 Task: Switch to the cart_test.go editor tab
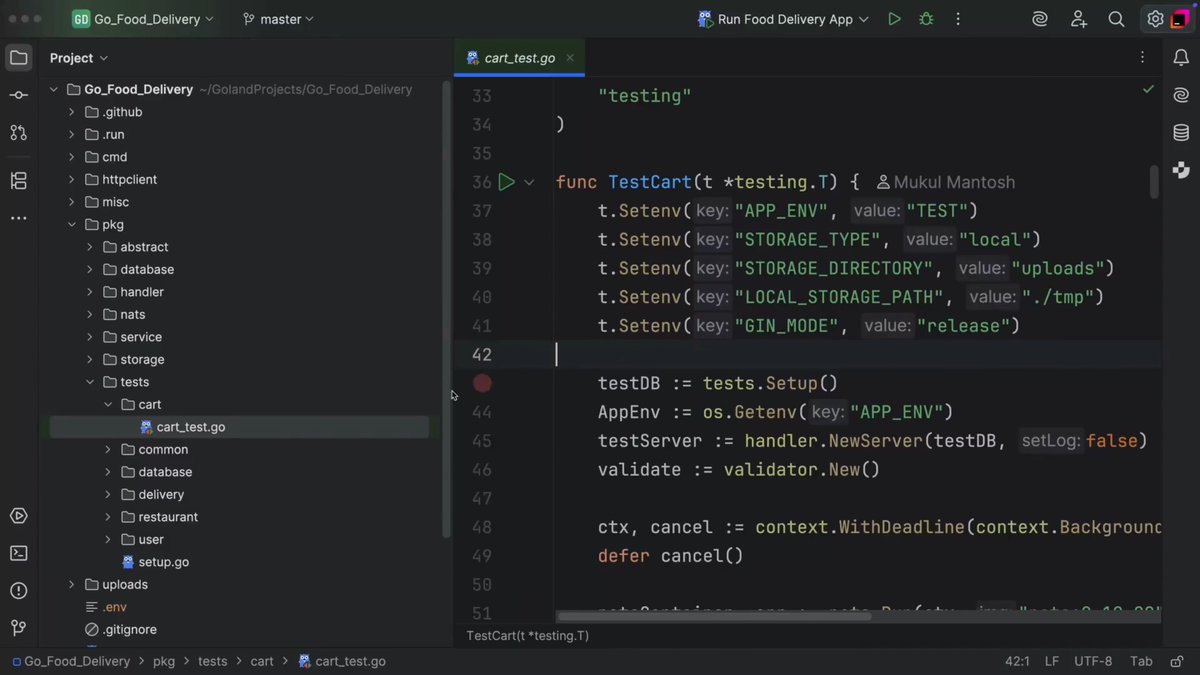tap(519, 58)
